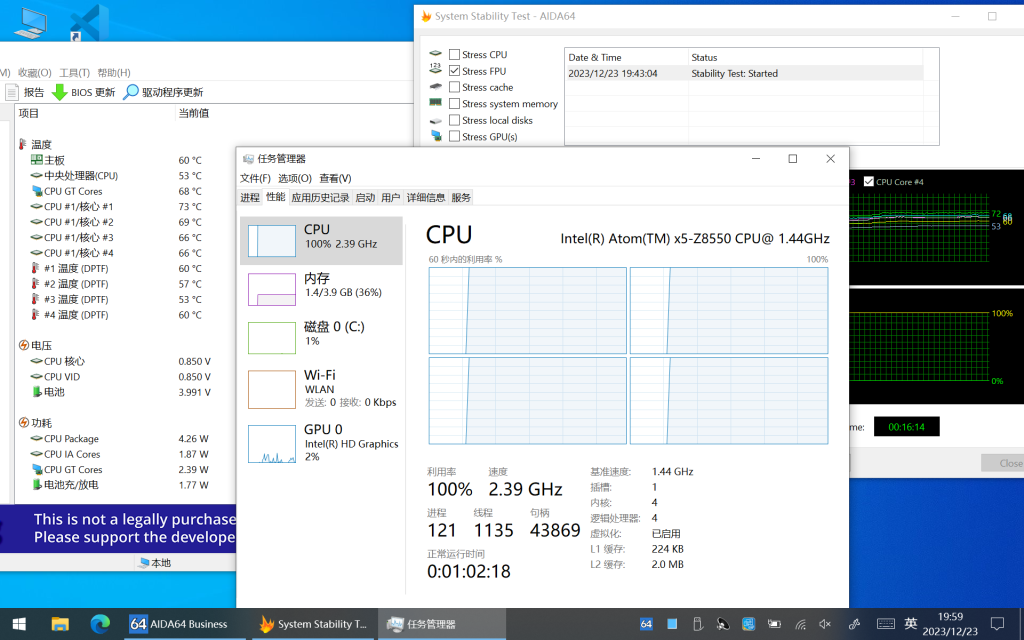Select 磁盘 0 (C:) in Task Manager sidebar
This screenshot has height=640, width=1024.
tap(321, 337)
